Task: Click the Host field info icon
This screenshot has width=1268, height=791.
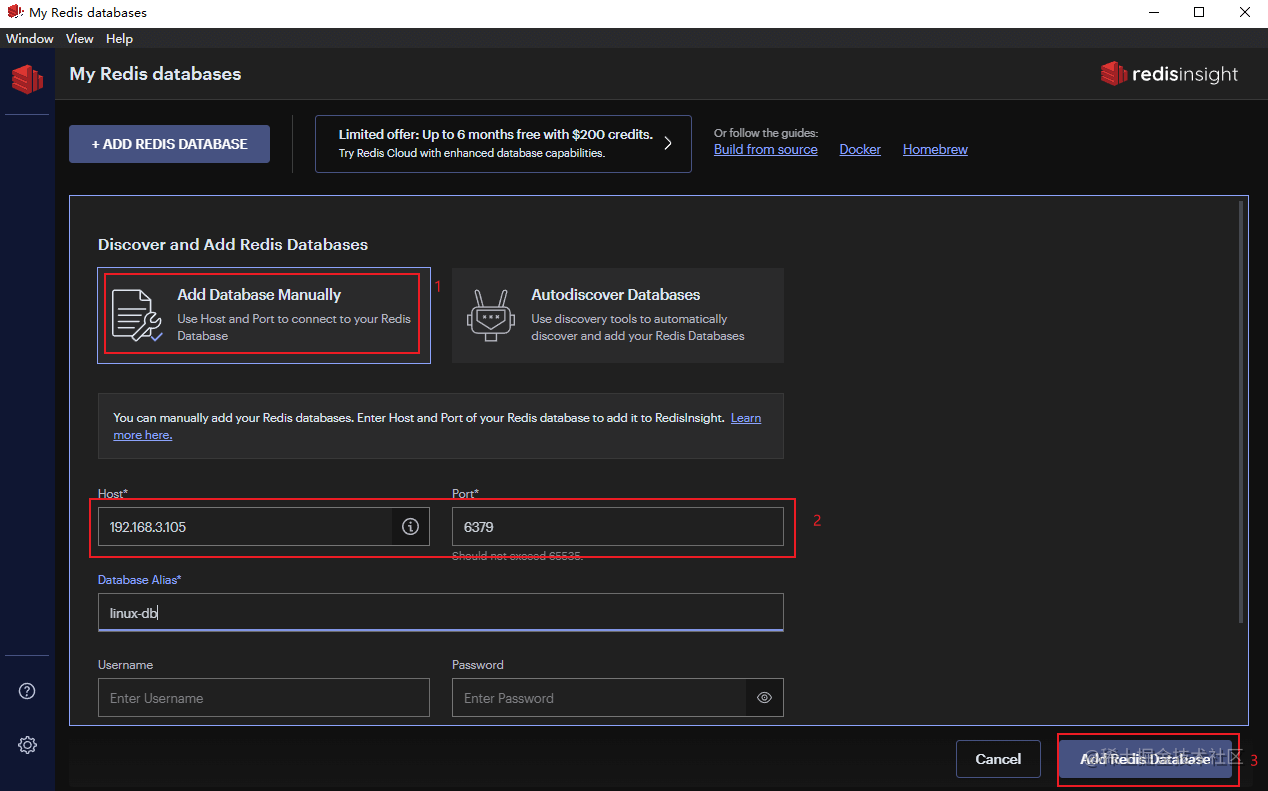Action: tap(410, 526)
